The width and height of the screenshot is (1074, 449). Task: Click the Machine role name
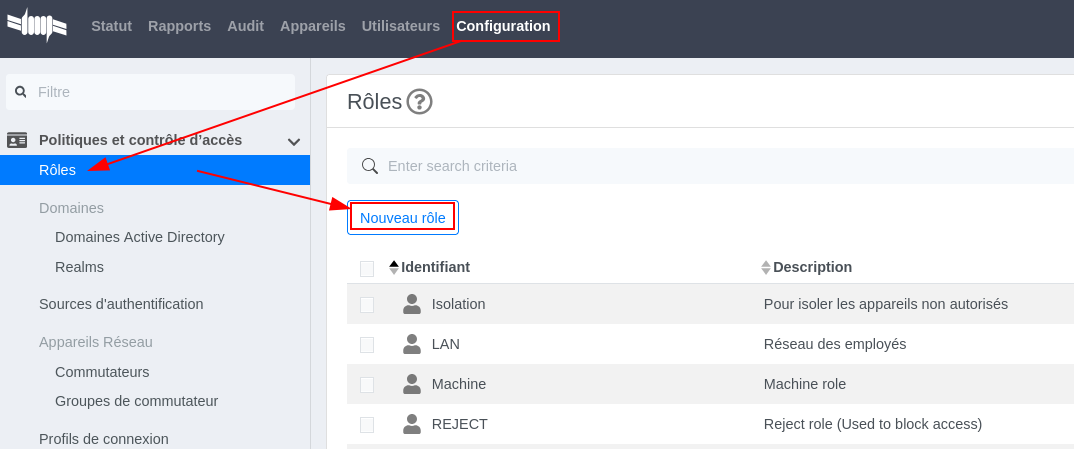click(x=459, y=384)
